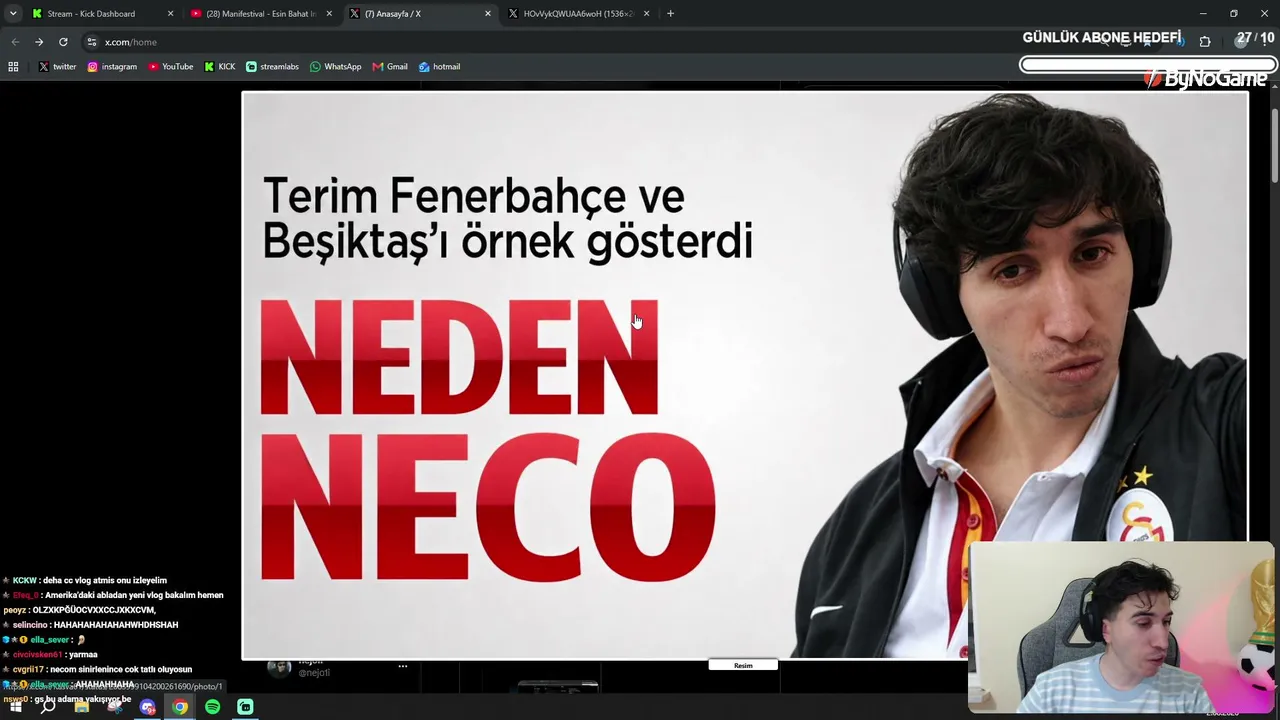Open the KICK bookmark

220,67
